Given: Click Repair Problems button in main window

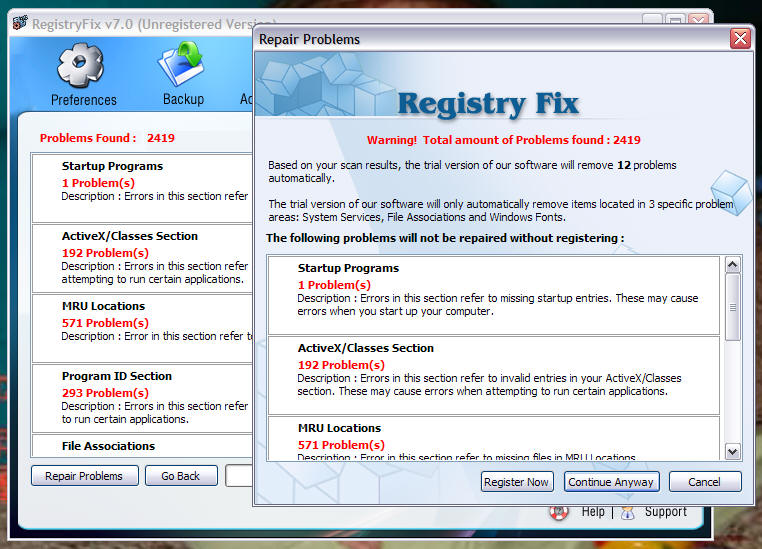Looking at the screenshot, I should coord(85,476).
